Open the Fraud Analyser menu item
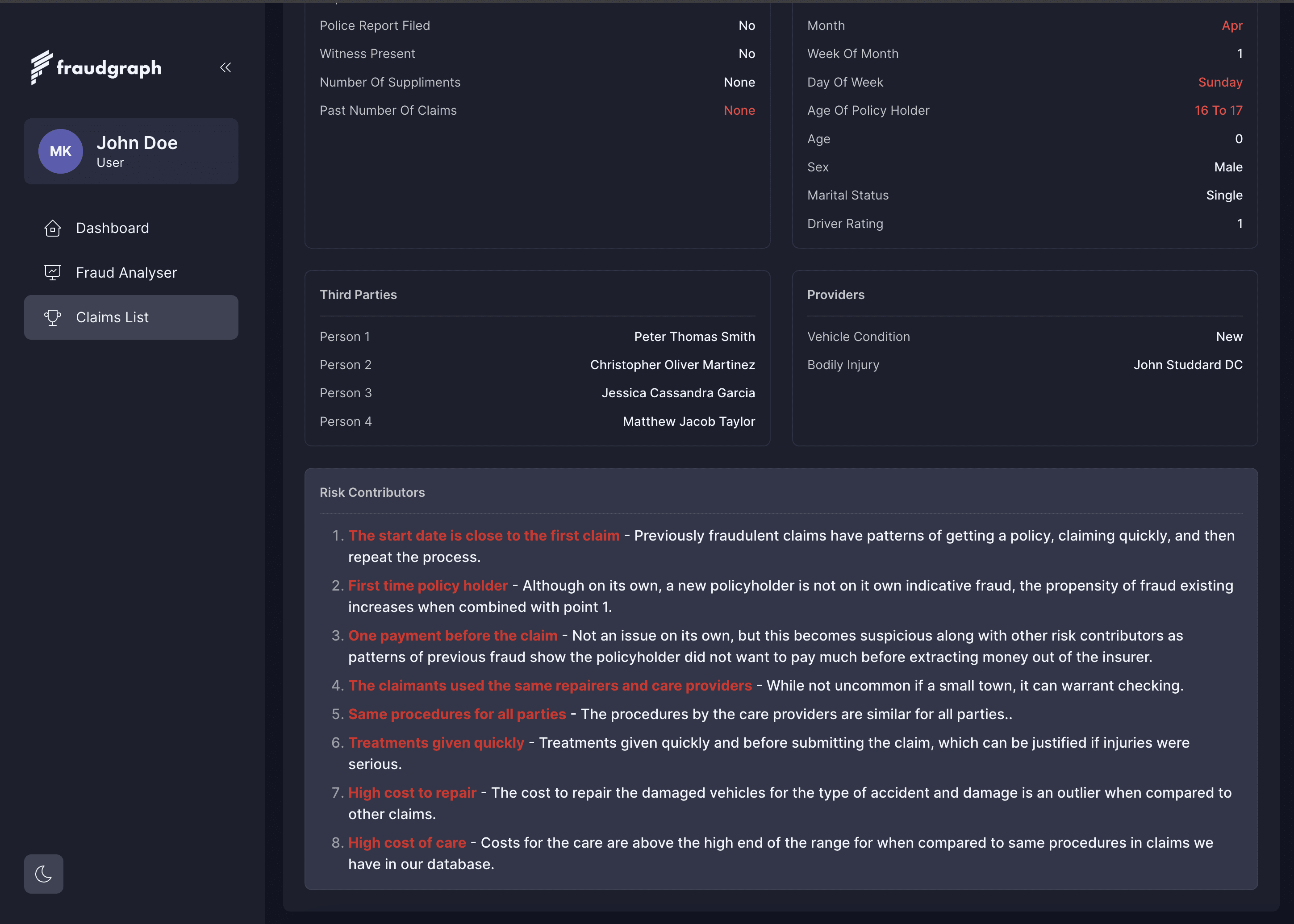Viewport: 1294px width, 924px height. [131, 273]
